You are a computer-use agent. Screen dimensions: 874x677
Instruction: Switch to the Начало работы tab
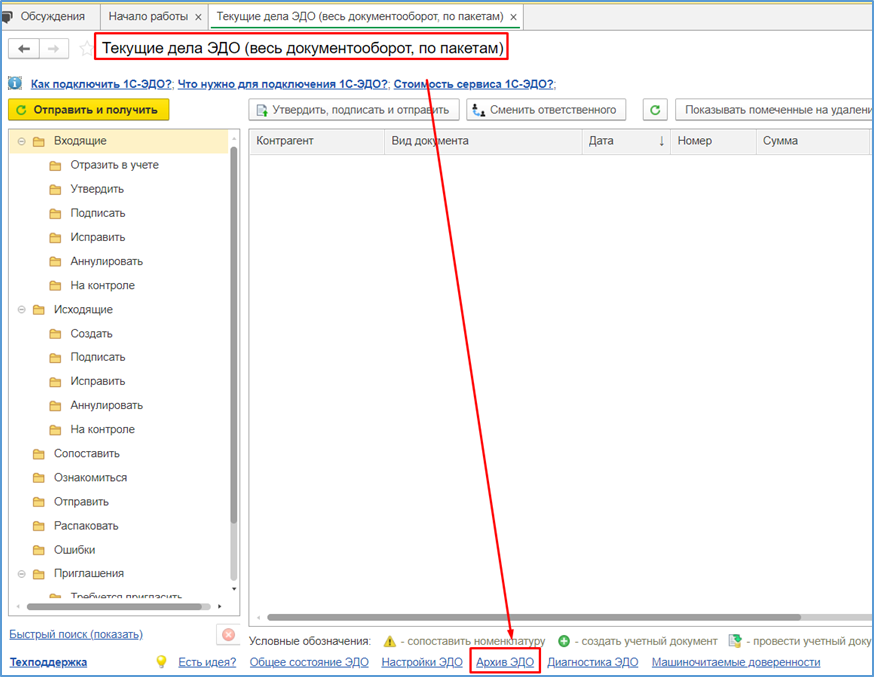click(x=148, y=17)
